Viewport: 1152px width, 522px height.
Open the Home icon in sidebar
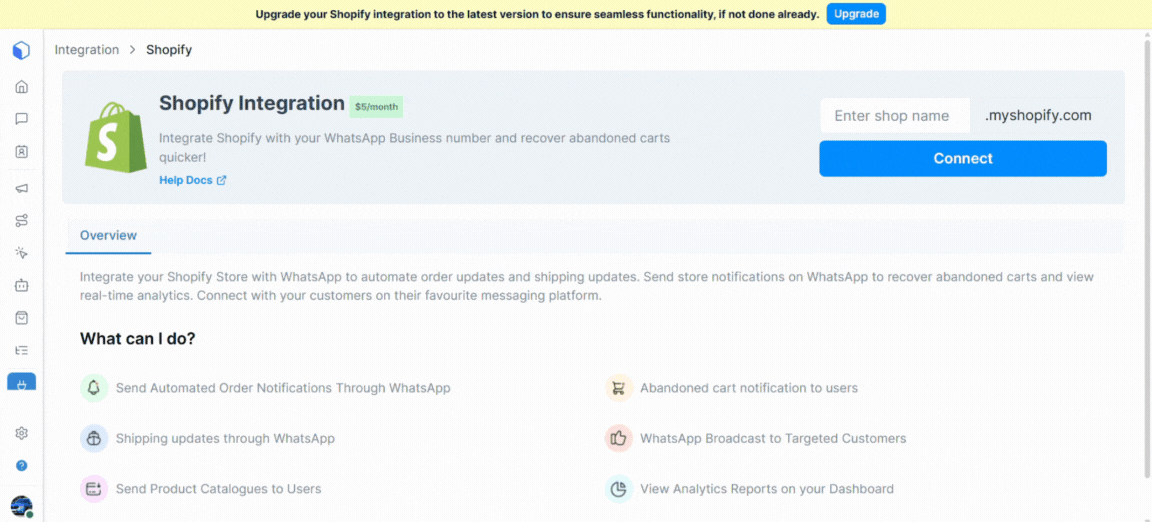point(21,87)
